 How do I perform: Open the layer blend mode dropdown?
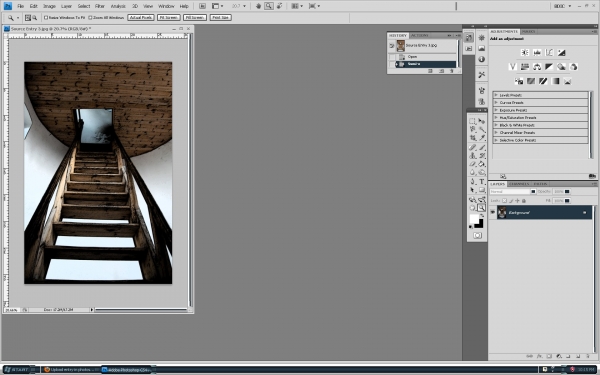click(513, 191)
